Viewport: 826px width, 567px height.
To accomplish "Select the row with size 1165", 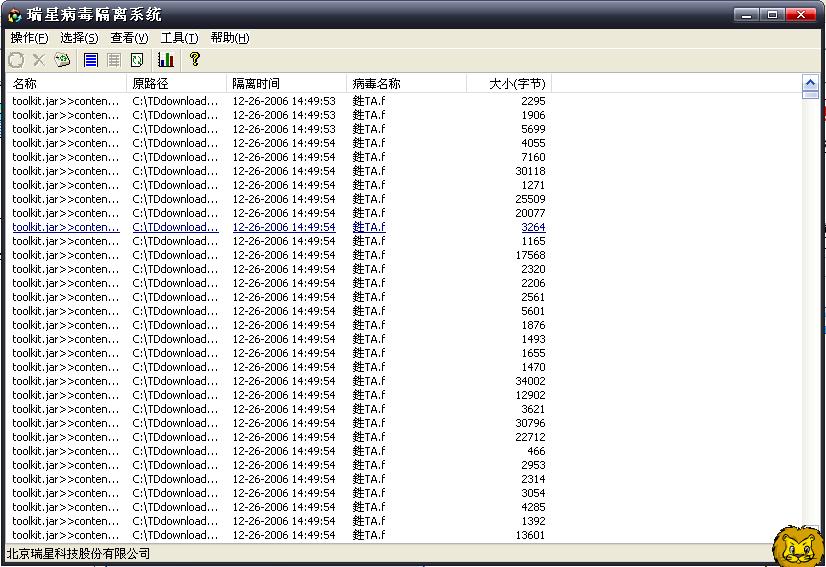I will pyautogui.click(x=279, y=241).
